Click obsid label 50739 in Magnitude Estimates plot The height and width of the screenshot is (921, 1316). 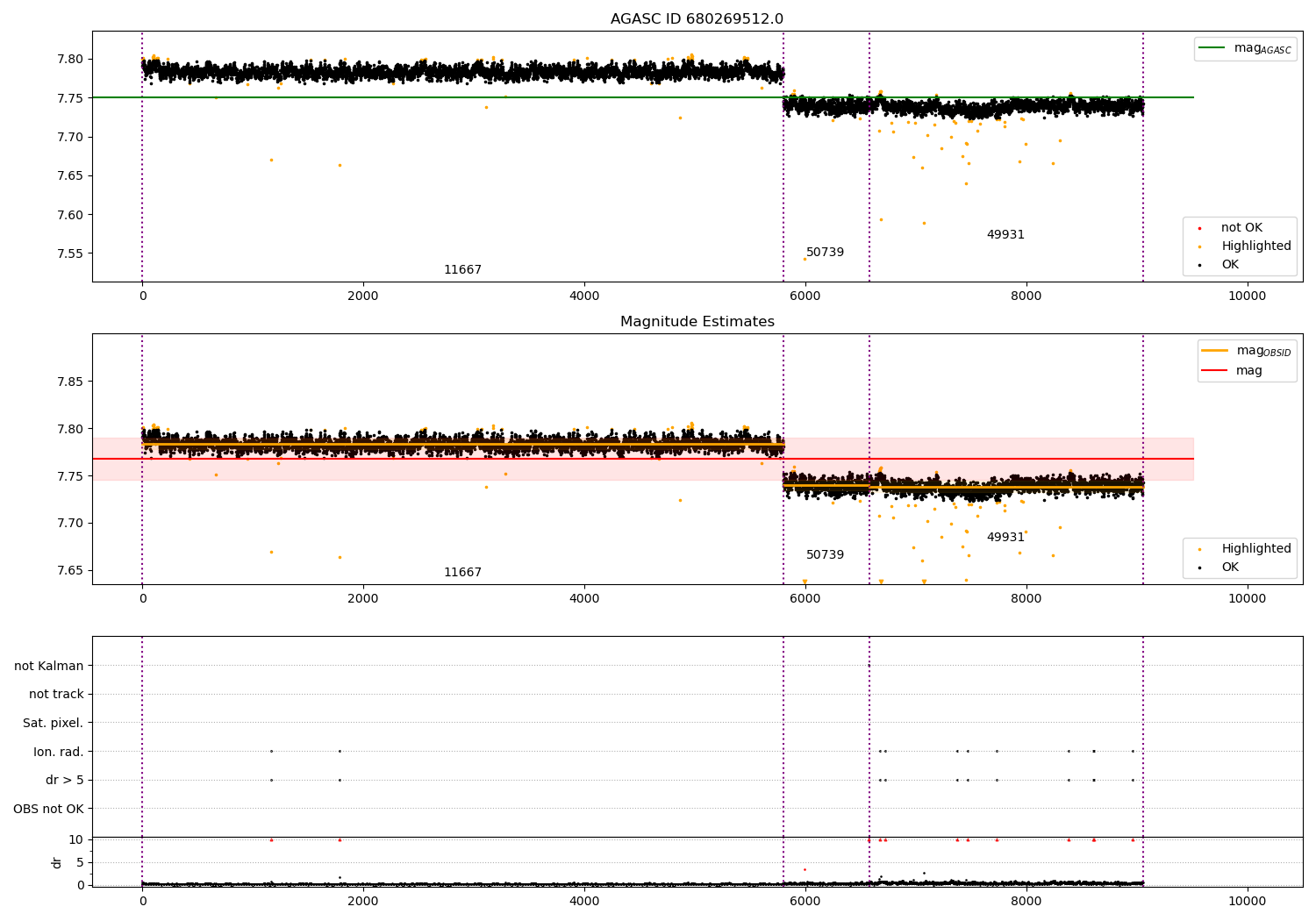point(825,555)
